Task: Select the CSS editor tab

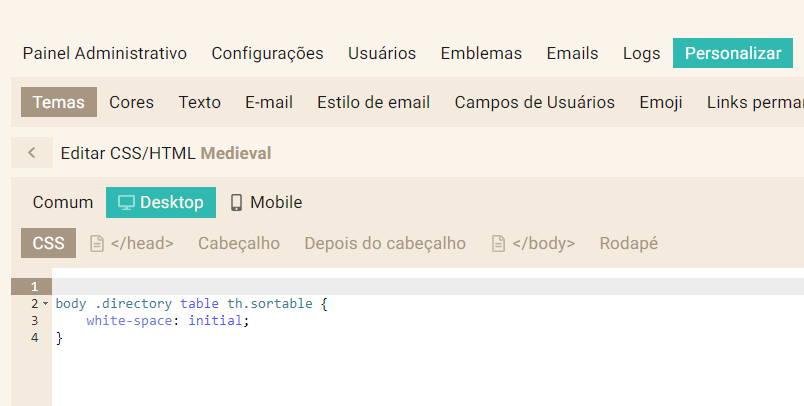Action: click(x=48, y=243)
